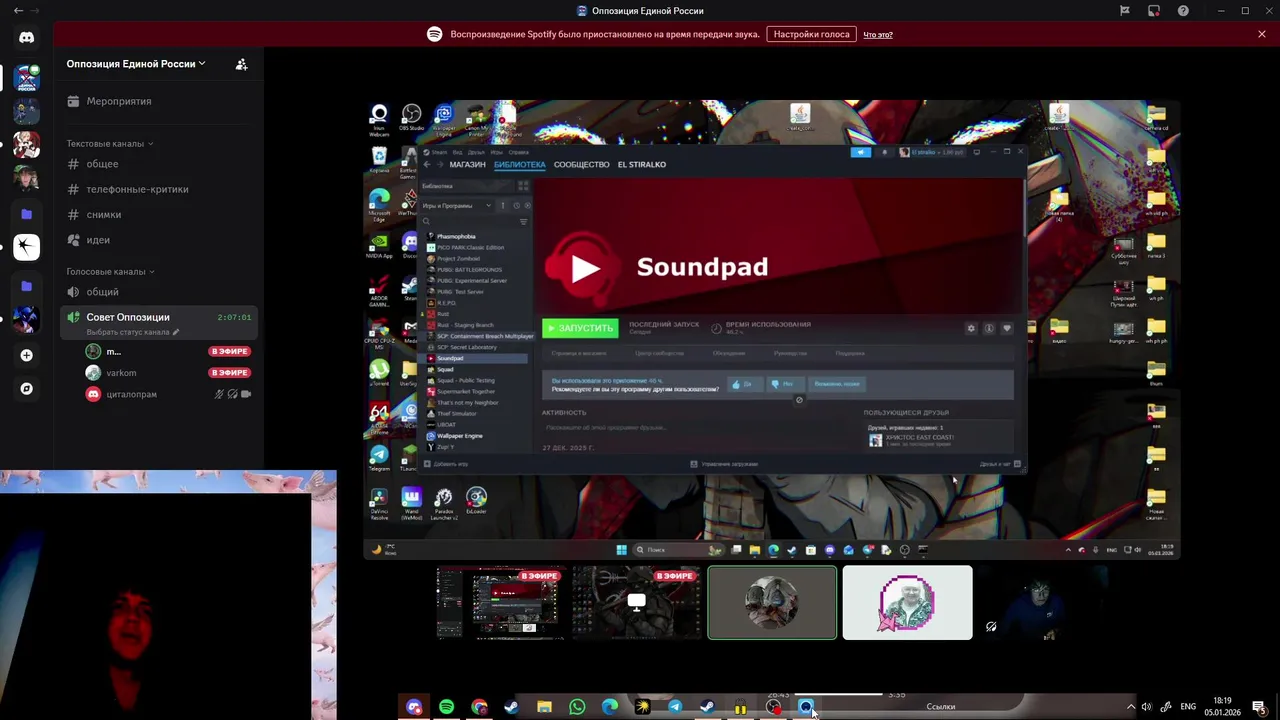The image size is (1280, 720).
Task: Go back with Discord's left arrow
Action: pyautogui.click(x=18, y=11)
